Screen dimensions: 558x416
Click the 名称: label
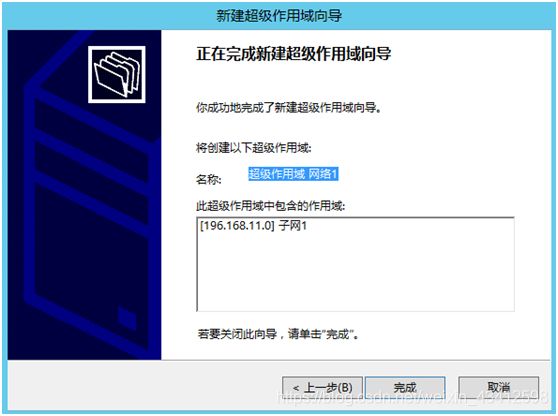click(x=209, y=179)
